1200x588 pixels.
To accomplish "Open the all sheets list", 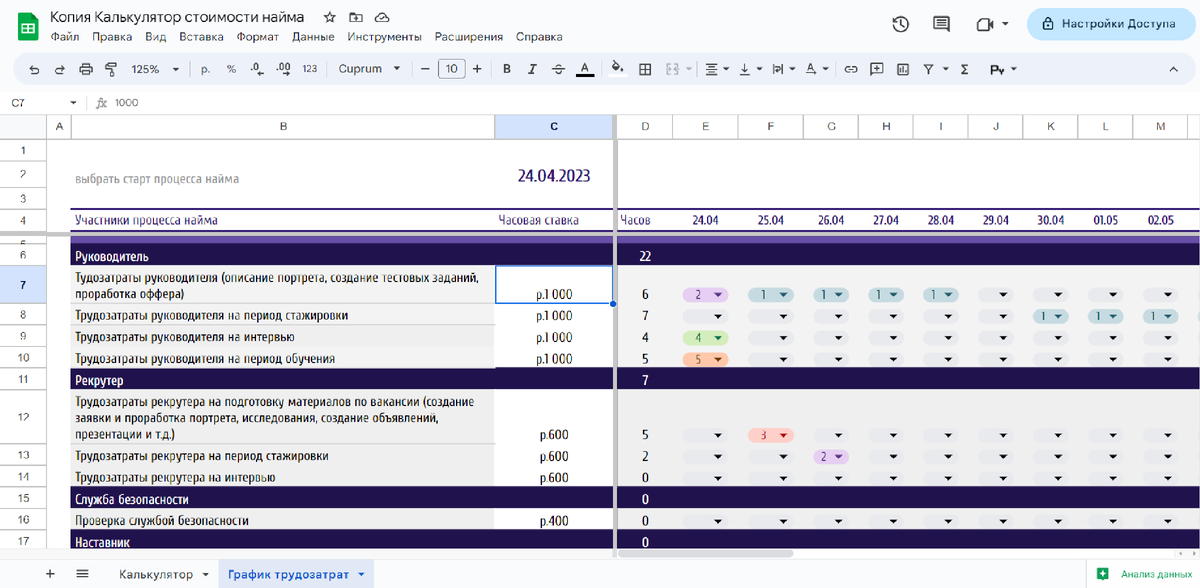I will click(x=83, y=573).
